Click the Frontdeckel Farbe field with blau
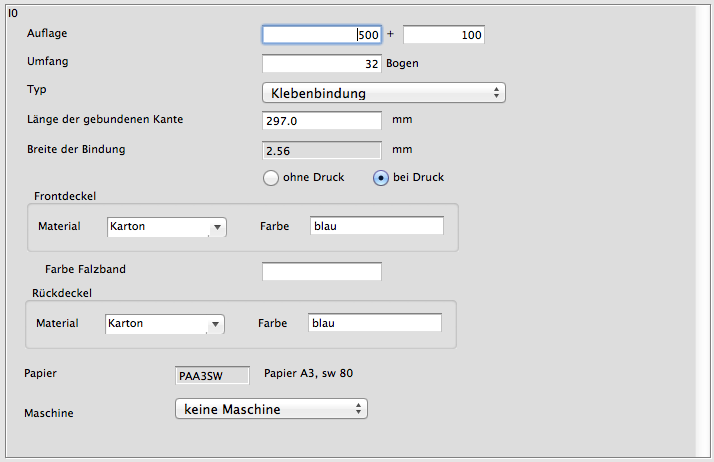Viewport: 714px width, 462px height. [x=376, y=227]
